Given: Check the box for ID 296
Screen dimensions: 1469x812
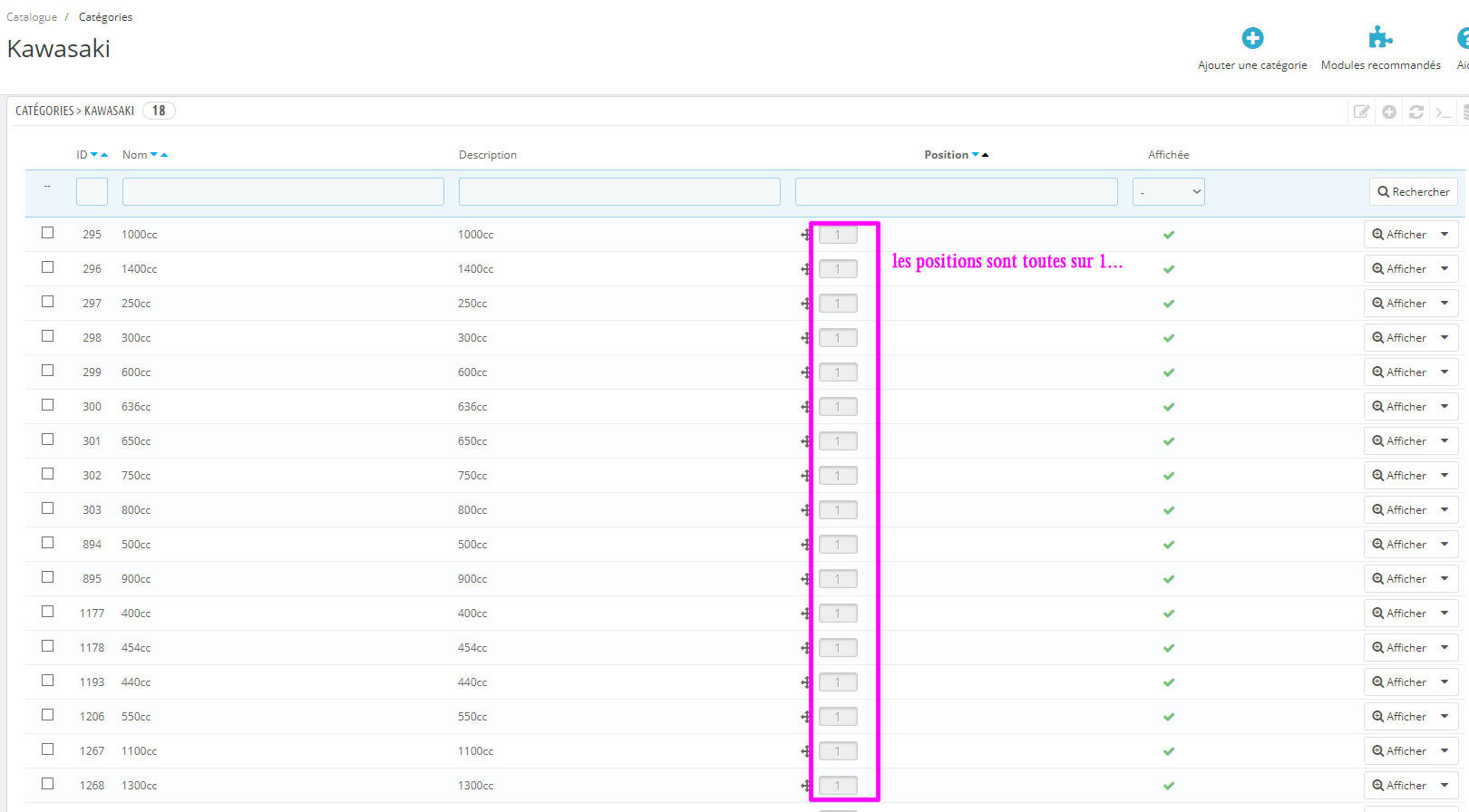Looking at the screenshot, I should [x=47, y=267].
